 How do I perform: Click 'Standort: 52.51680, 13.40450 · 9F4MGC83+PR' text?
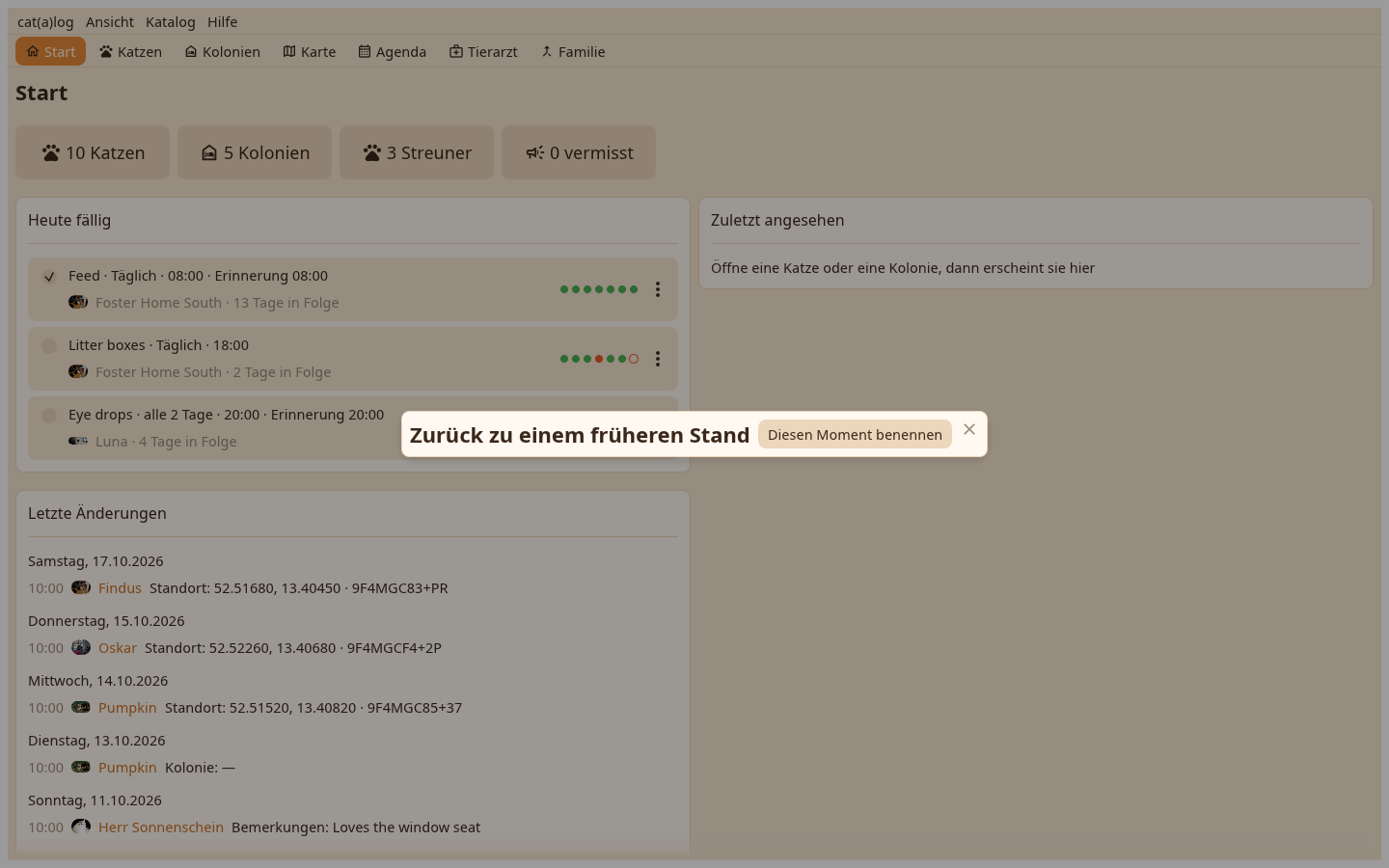click(x=299, y=588)
